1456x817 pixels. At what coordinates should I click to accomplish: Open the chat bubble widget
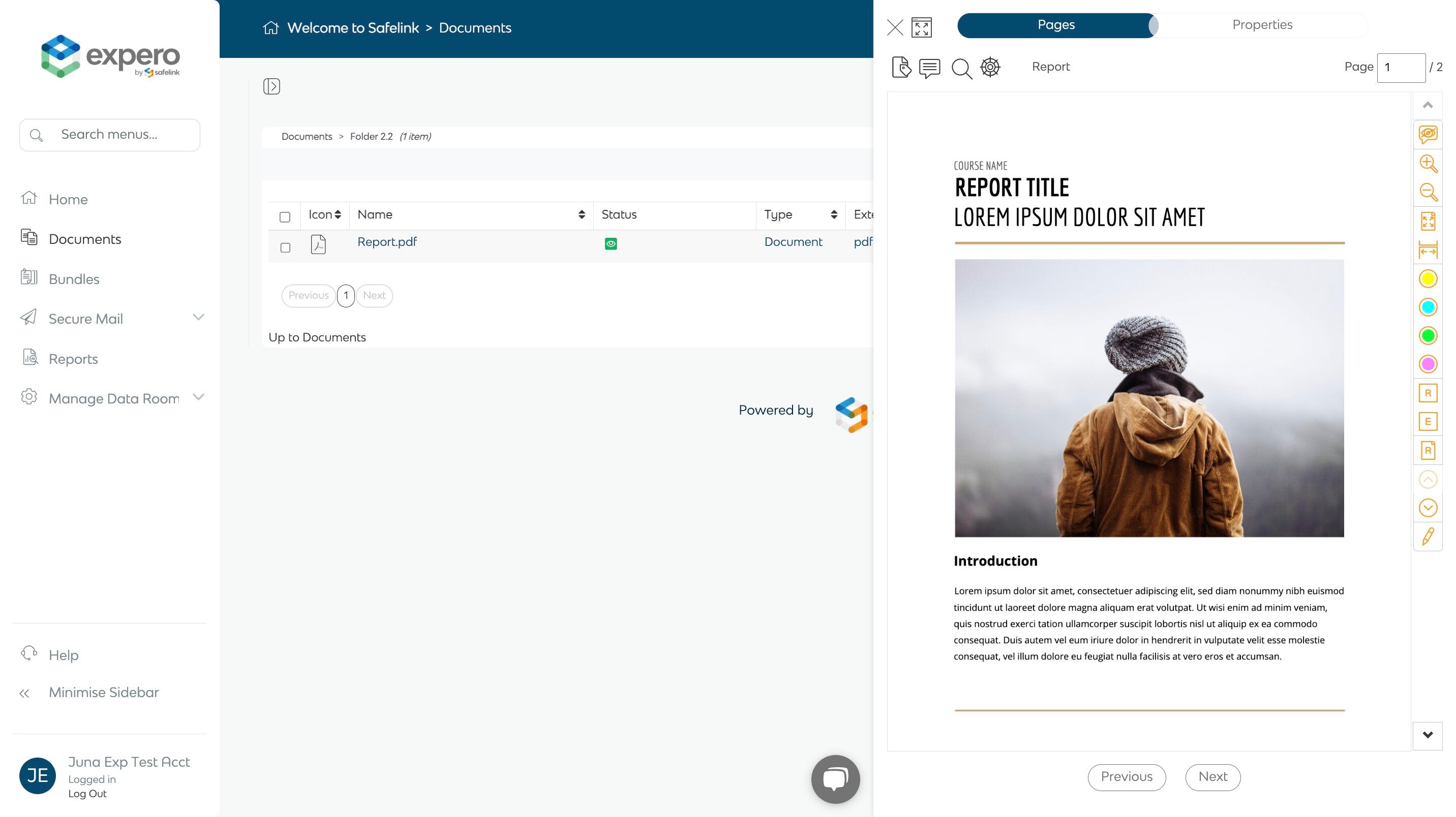[x=835, y=778]
